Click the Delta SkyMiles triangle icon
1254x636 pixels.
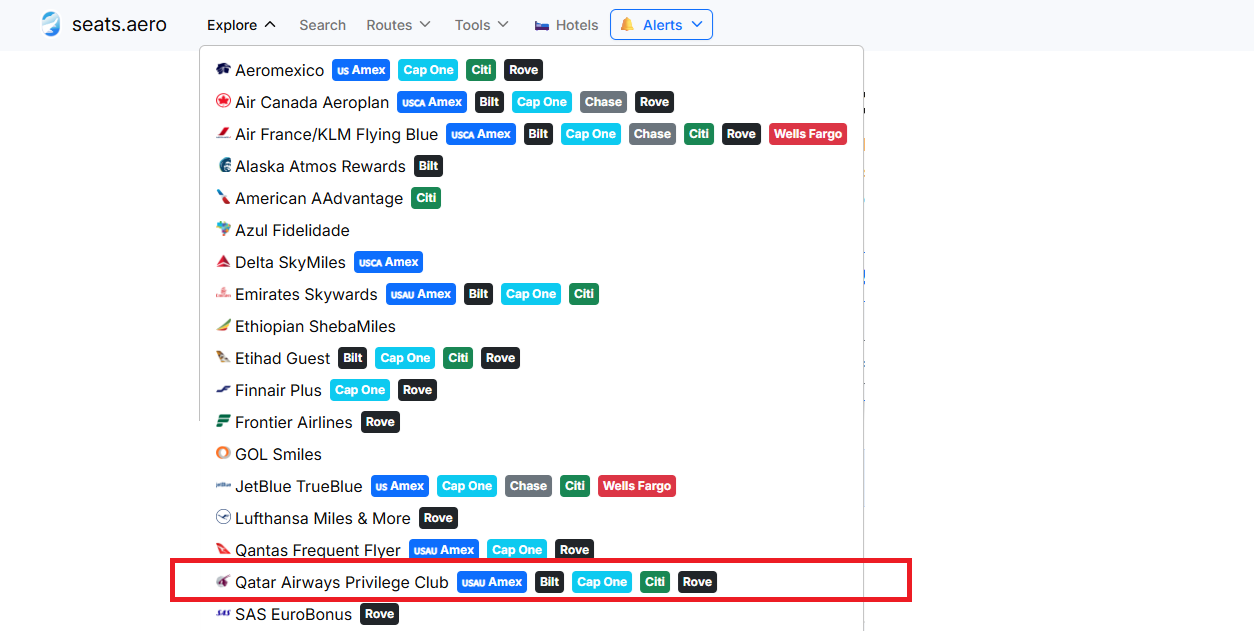(223, 261)
